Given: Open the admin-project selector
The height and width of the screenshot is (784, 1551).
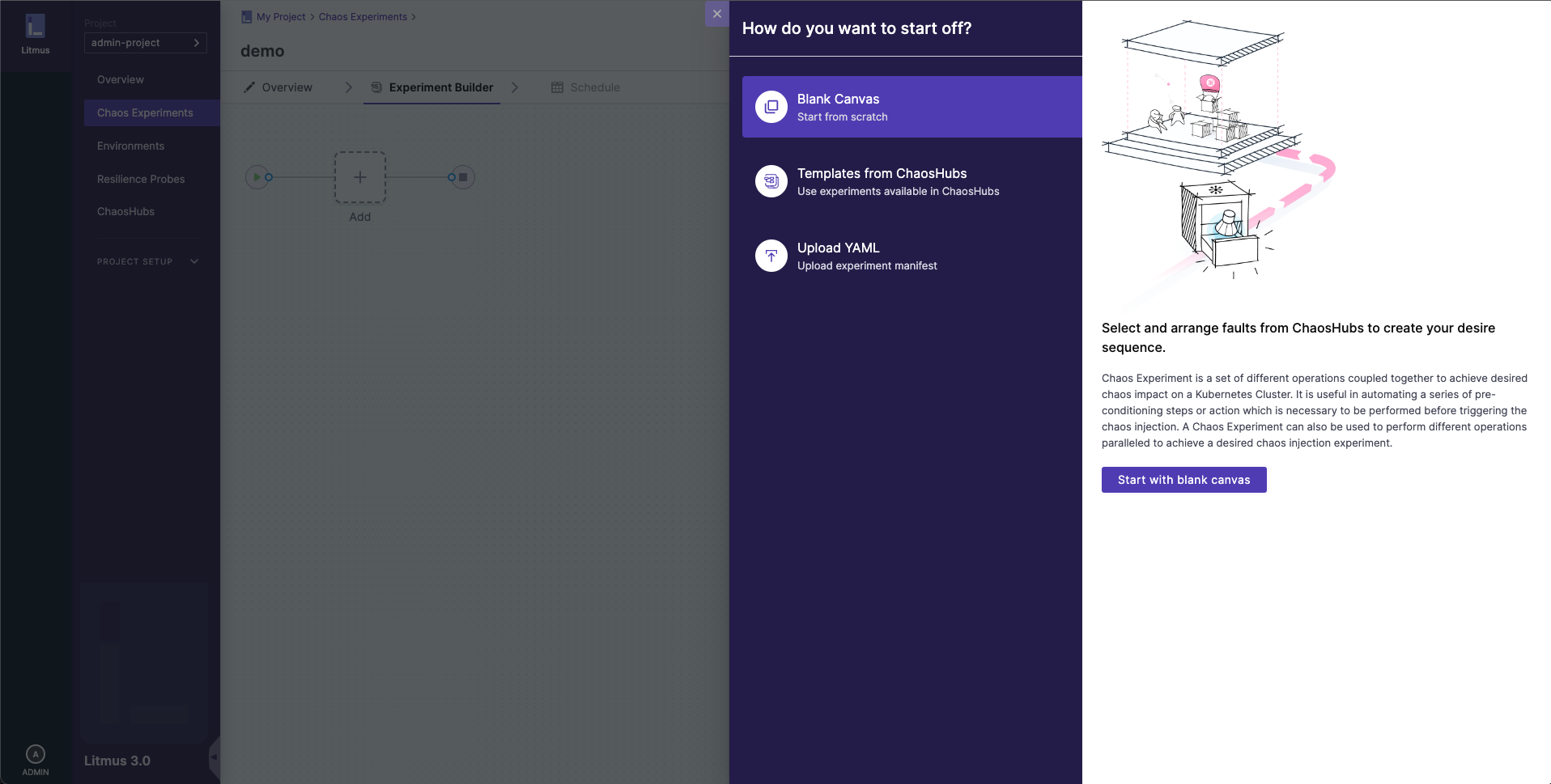Looking at the screenshot, I should click(x=145, y=43).
